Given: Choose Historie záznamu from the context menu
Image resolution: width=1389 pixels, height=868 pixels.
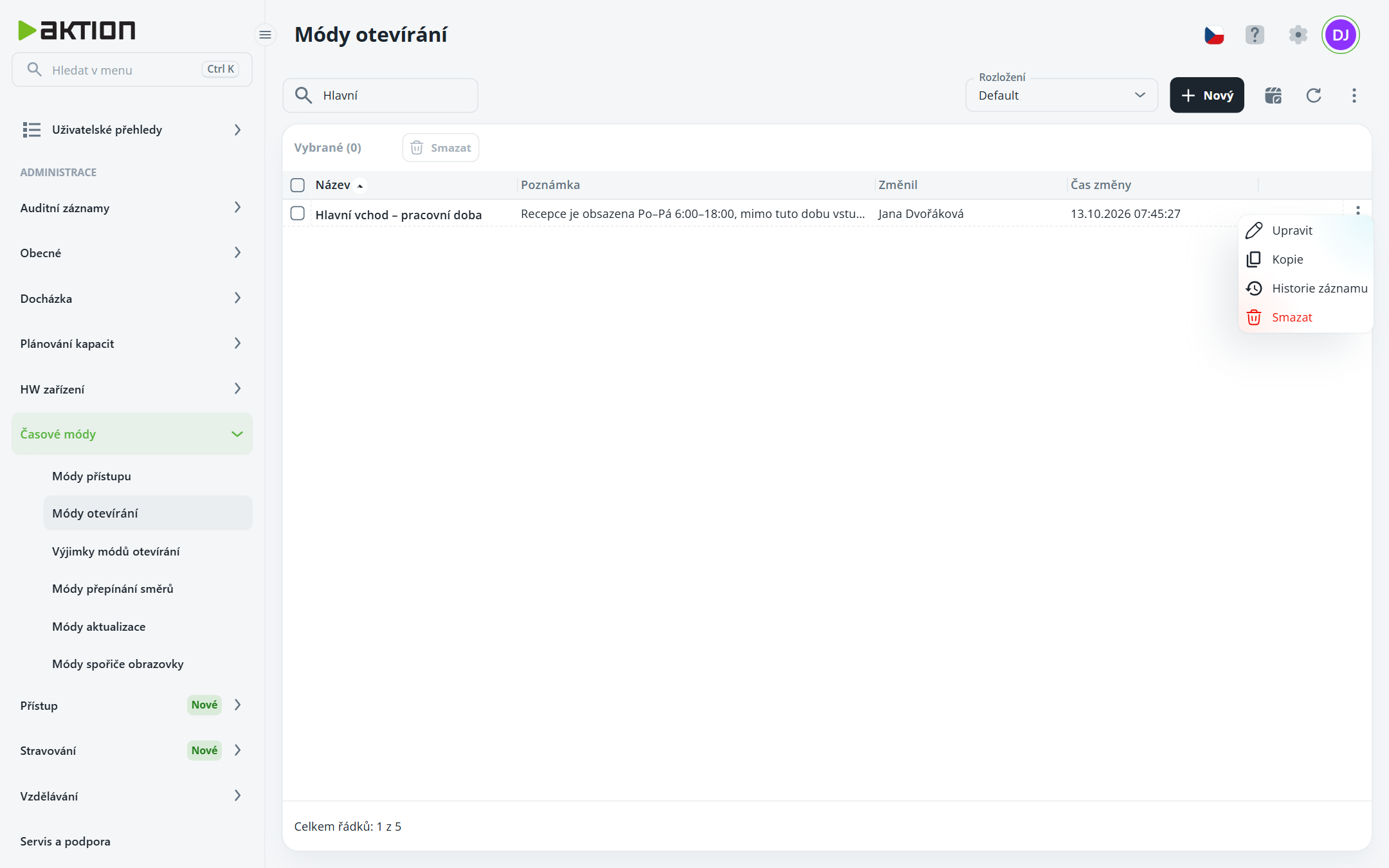Looking at the screenshot, I should click(x=1305, y=288).
